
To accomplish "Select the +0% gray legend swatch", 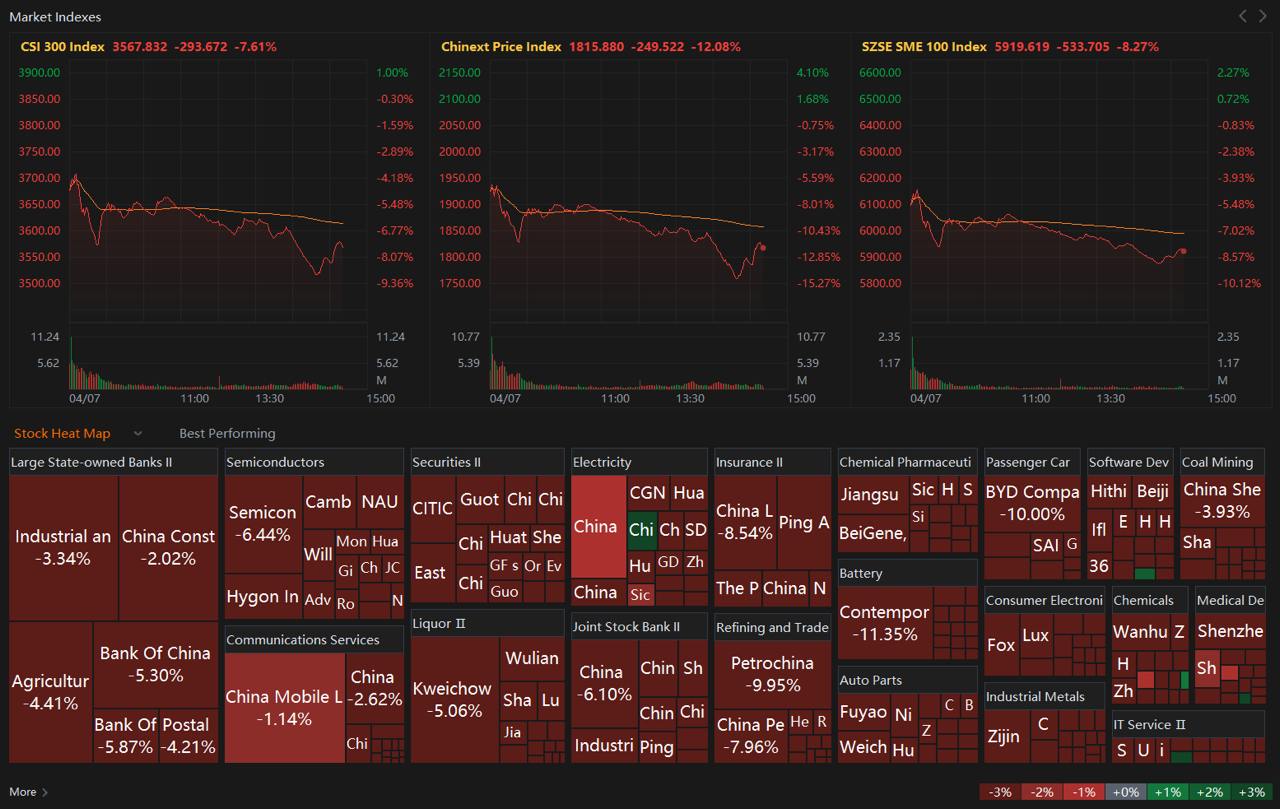I will point(1126,792).
